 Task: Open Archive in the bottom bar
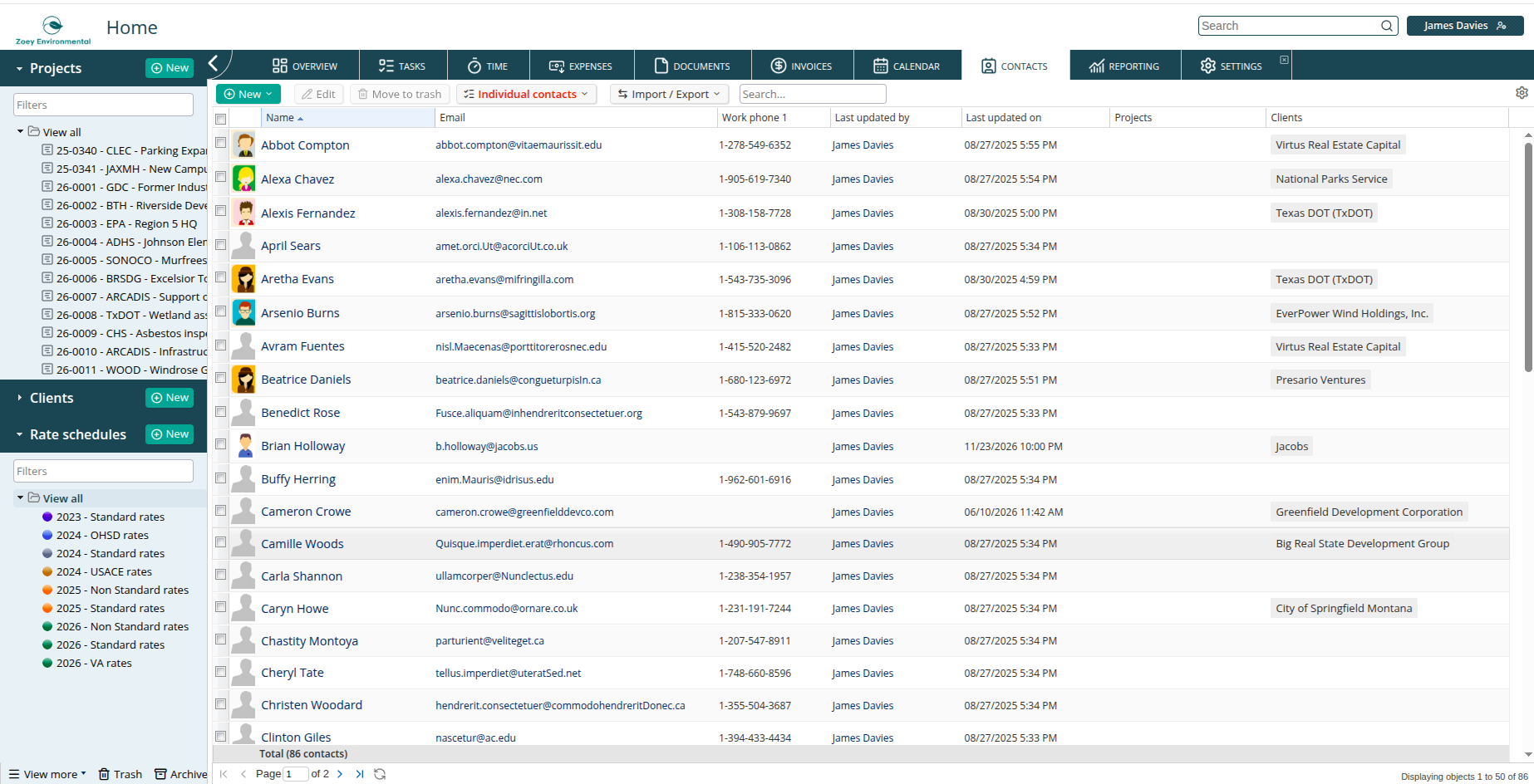pyautogui.click(x=181, y=774)
